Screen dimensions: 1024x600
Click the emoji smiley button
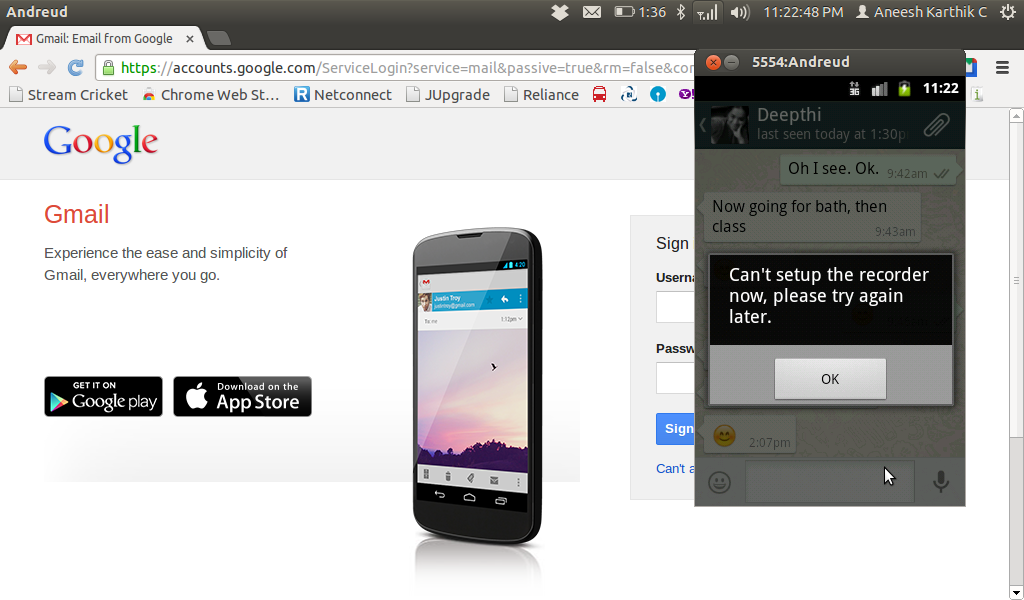pyautogui.click(x=720, y=482)
